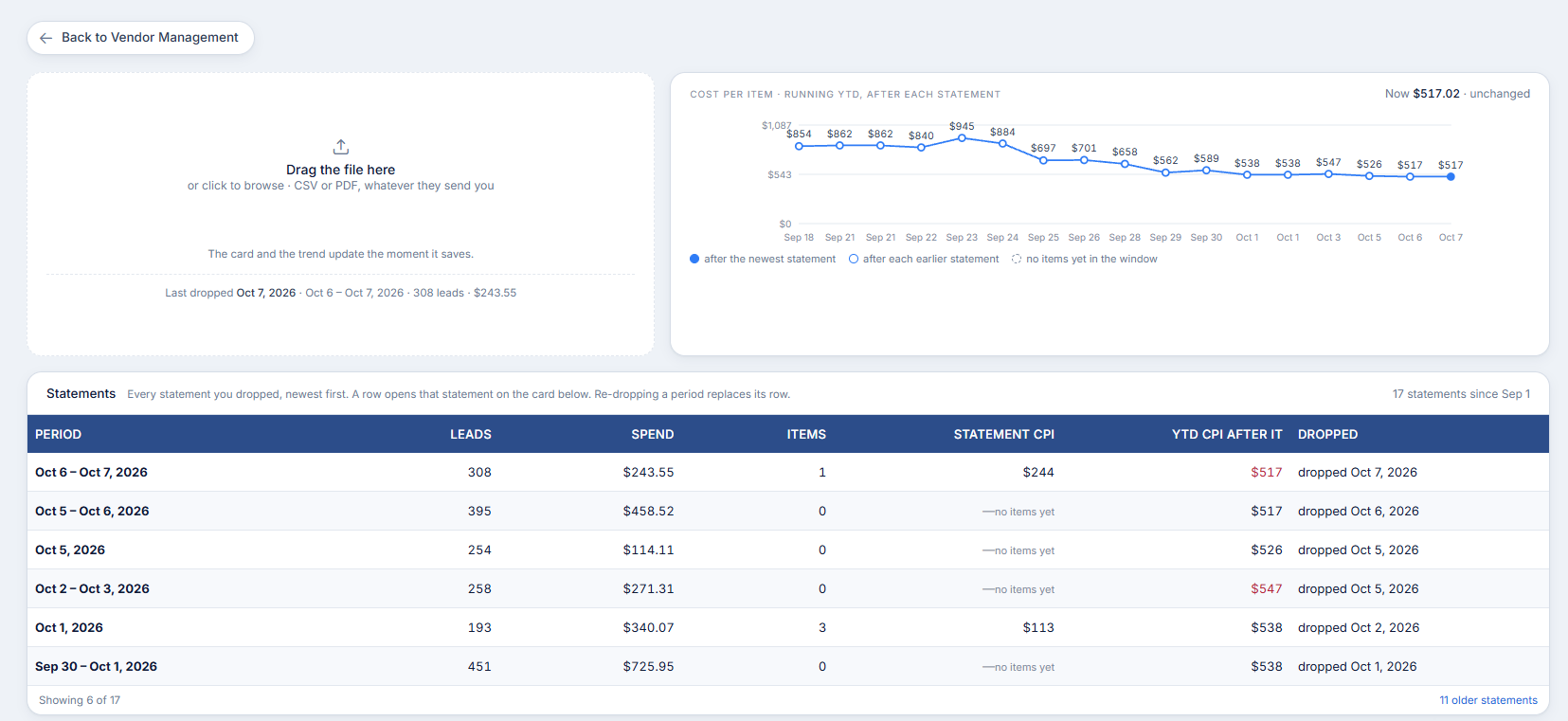Click the 'after each earlier statement' legend entry
The height and width of the screenshot is (721, 1568).
tap(924, 259)
